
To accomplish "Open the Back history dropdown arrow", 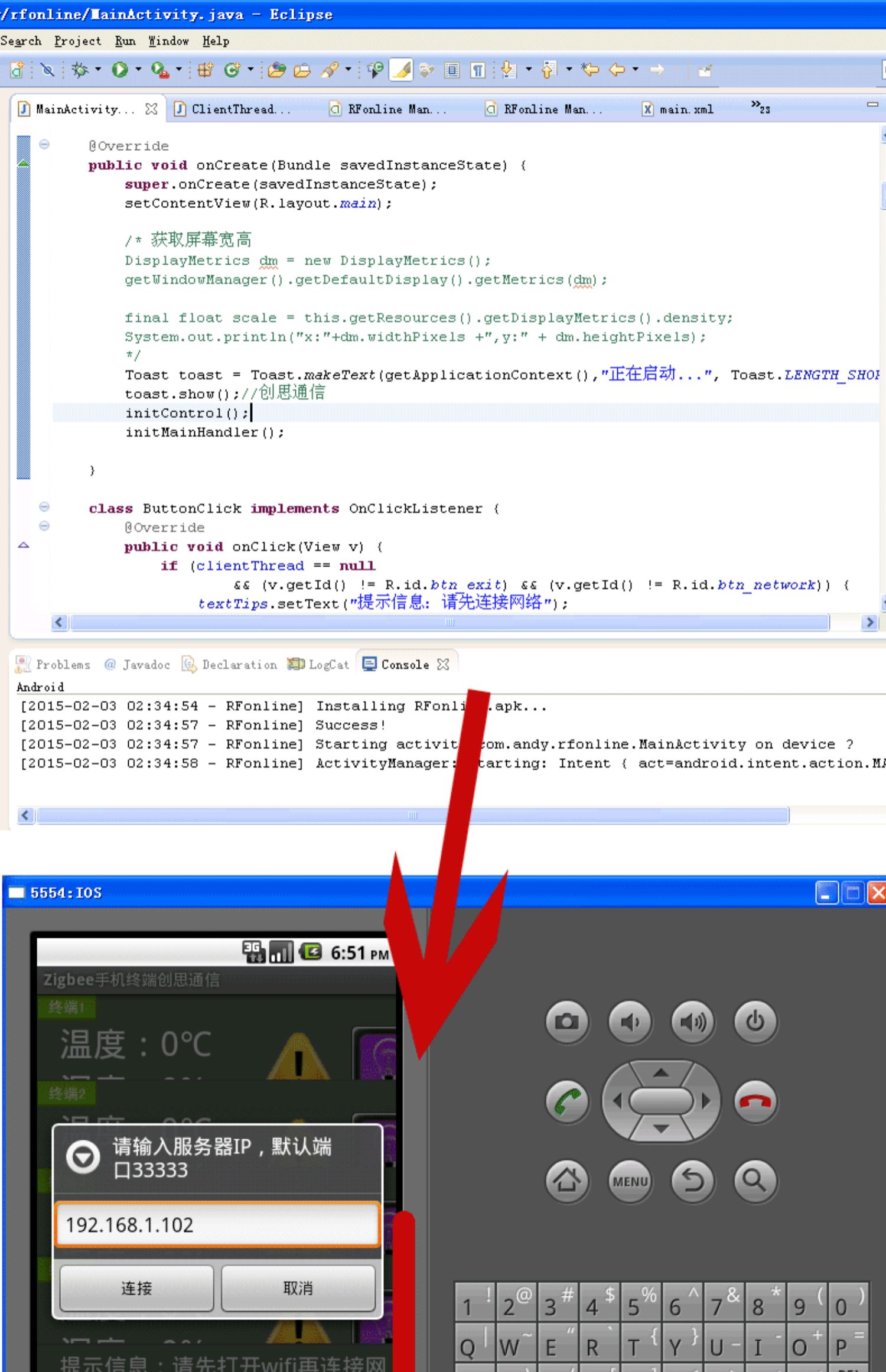I will point(636,69).
